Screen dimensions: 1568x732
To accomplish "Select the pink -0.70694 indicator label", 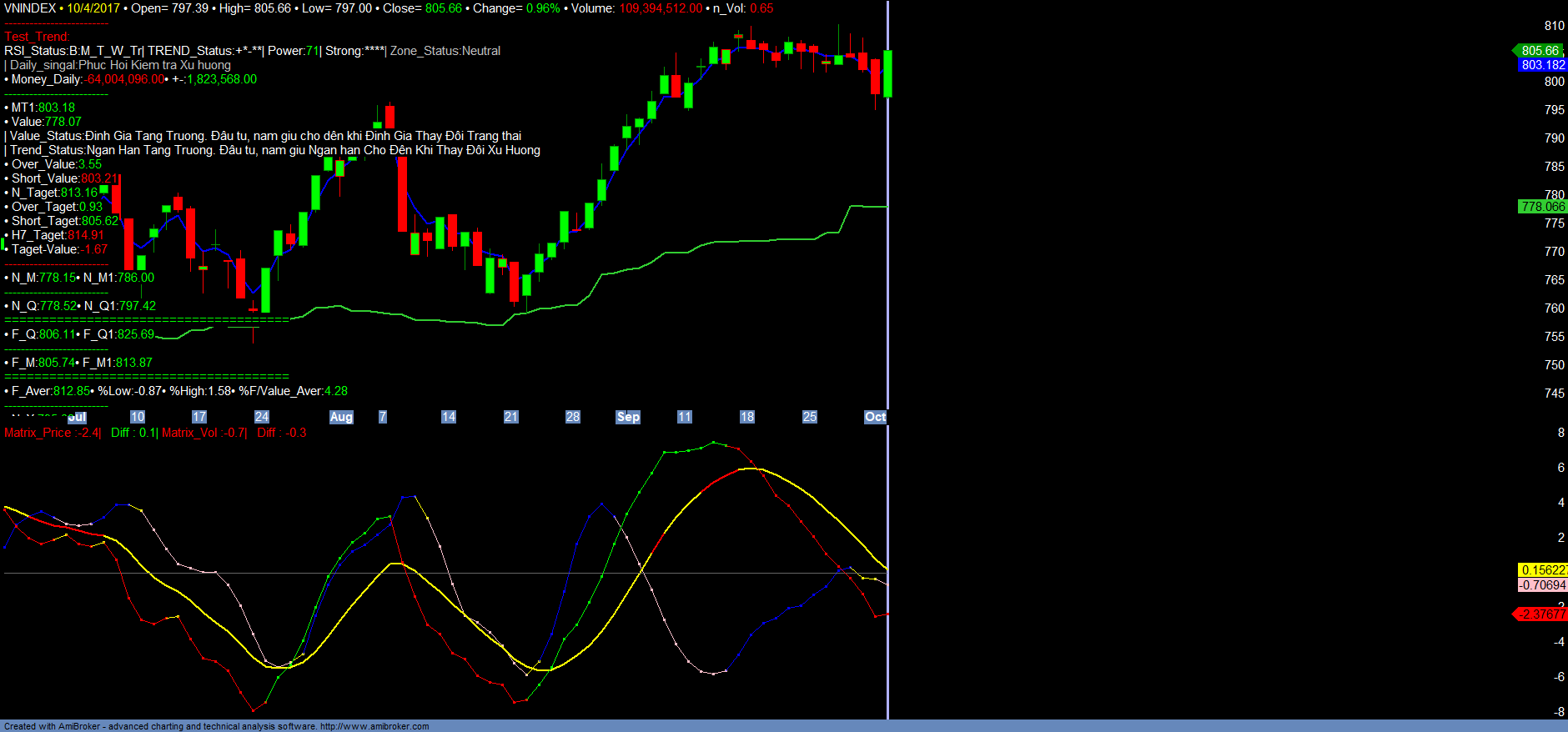I will click(x=1543, y=585).
